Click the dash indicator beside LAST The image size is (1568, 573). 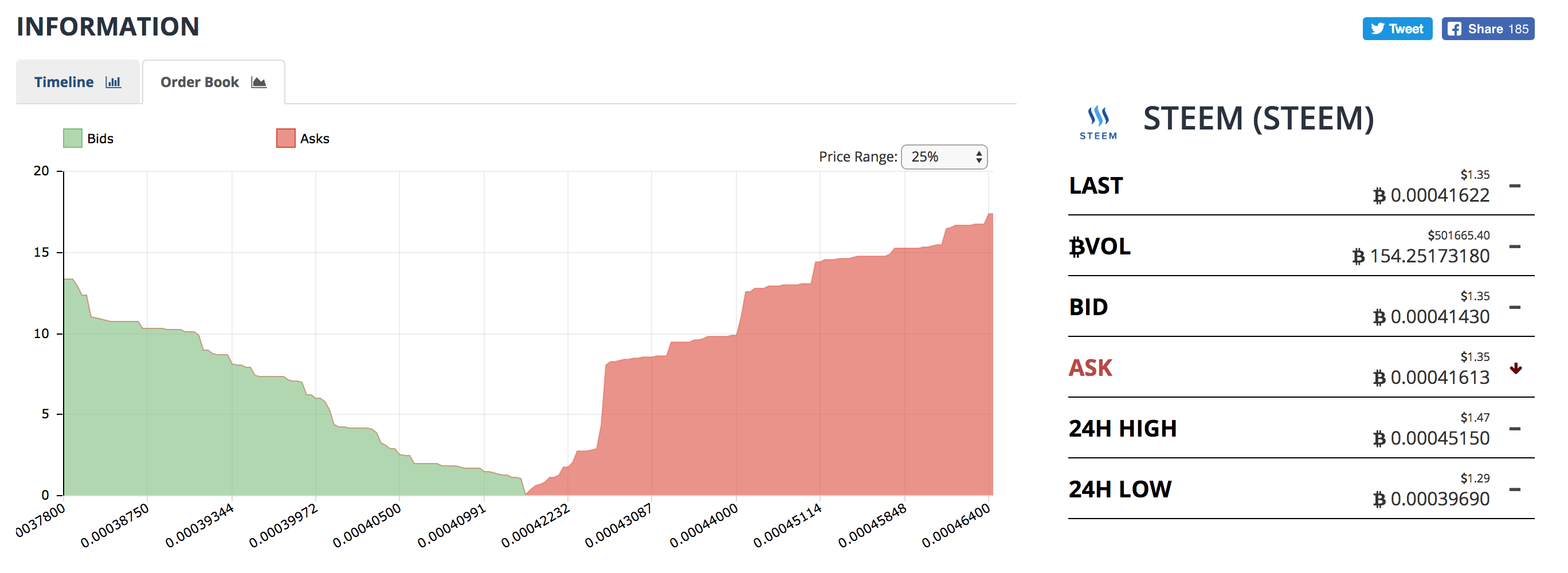[1515, 186]
